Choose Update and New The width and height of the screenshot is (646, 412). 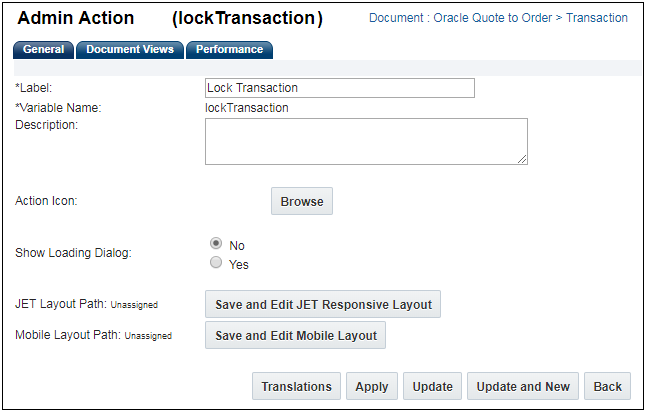click(523, 387)
